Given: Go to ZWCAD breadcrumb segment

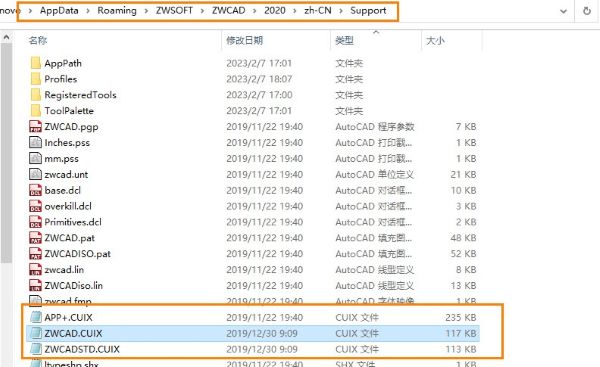Looking at the screenshot, I should coord(228,10).
